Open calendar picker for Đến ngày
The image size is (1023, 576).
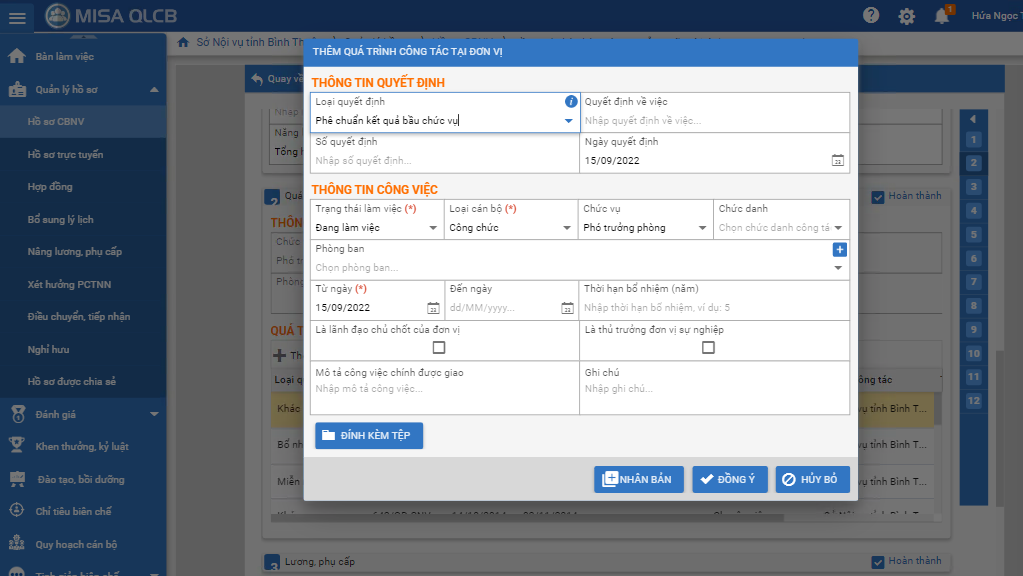[x=567, y=308]
